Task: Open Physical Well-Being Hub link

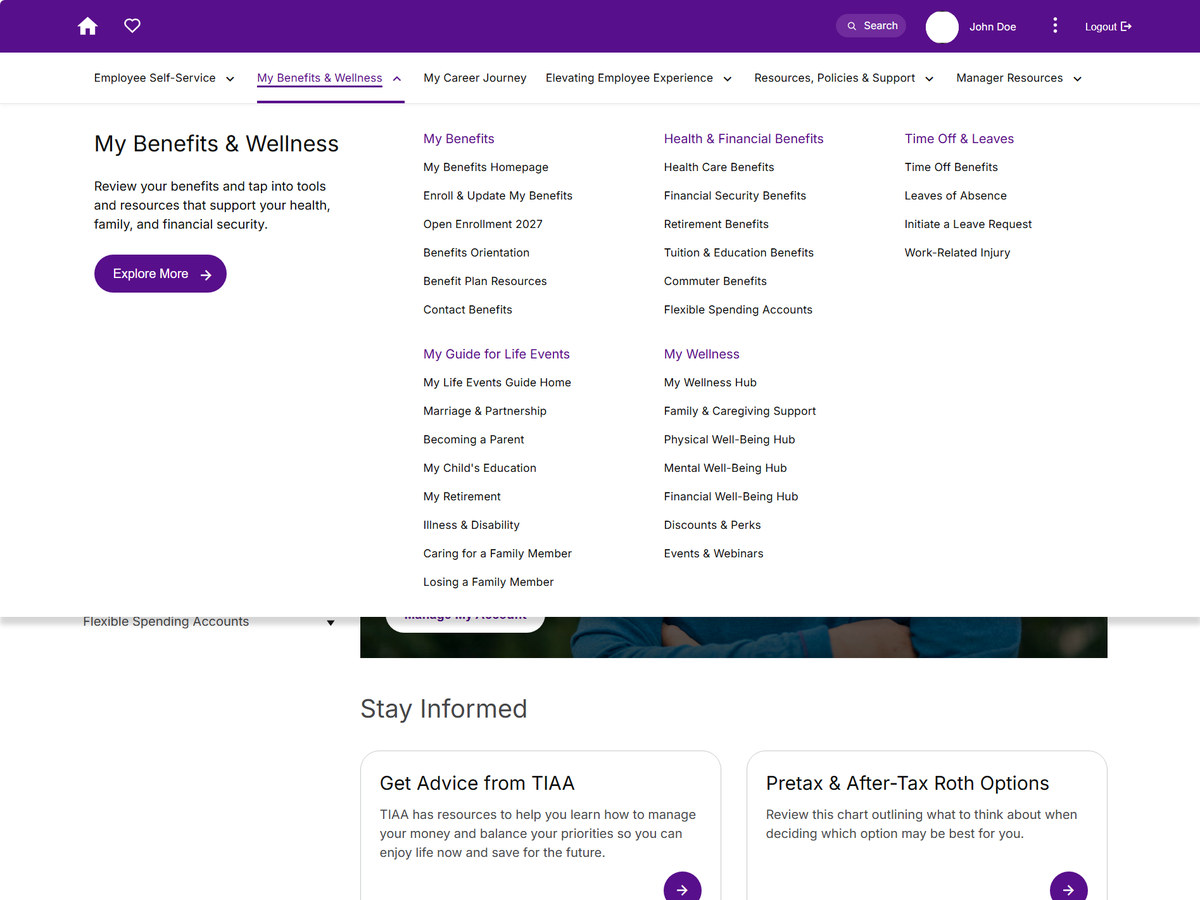Action: (729, 440)
